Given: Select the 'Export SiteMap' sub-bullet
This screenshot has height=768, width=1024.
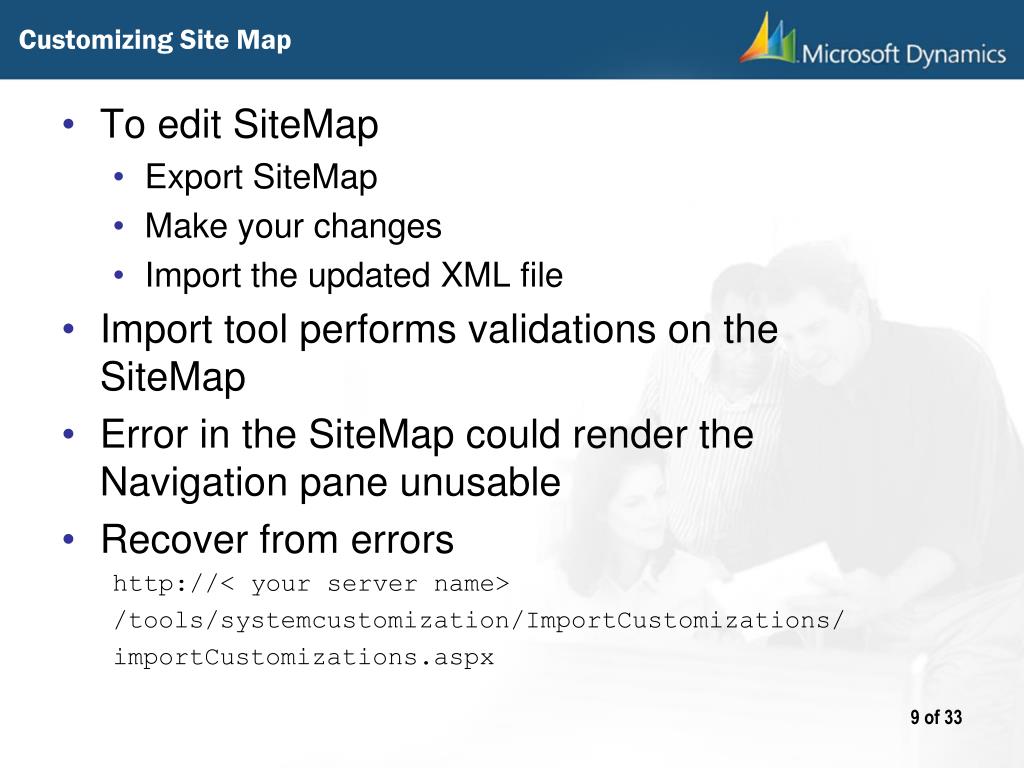Looking at the screenshot, I should 261,176.
